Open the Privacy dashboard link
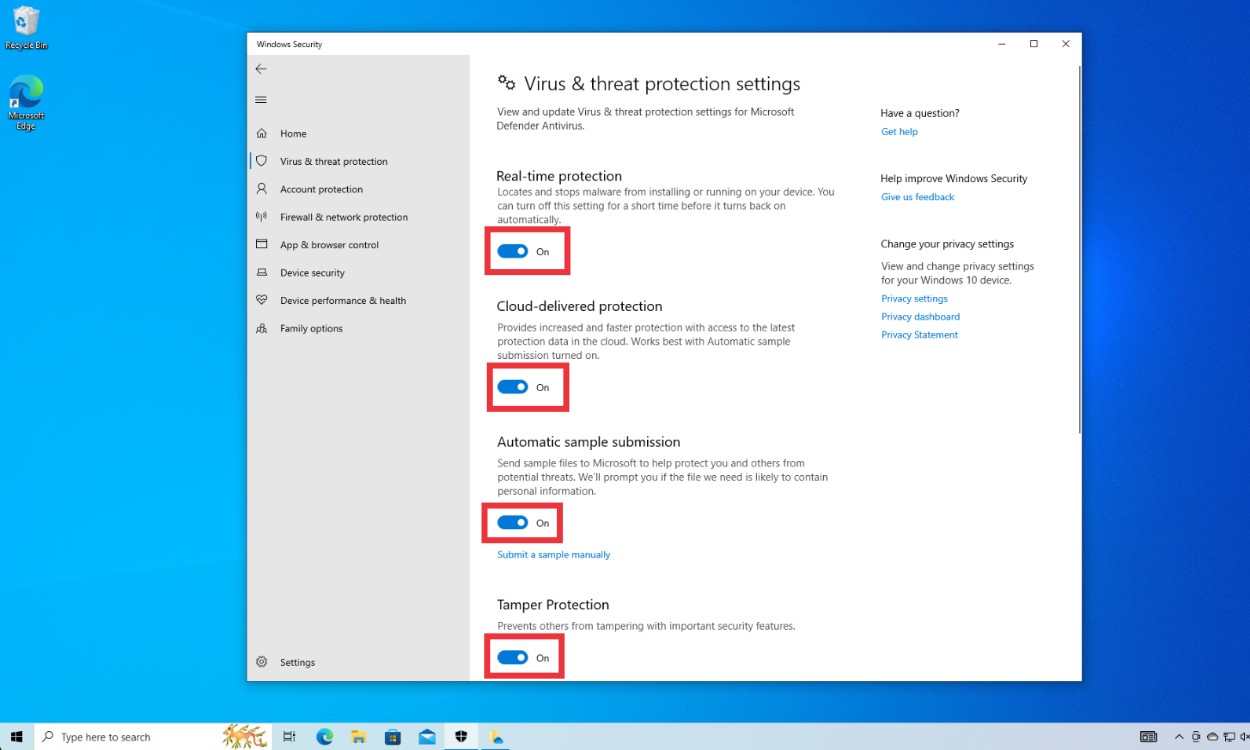The height and width of the screenshot is (750, 1250). pos(920,316)
